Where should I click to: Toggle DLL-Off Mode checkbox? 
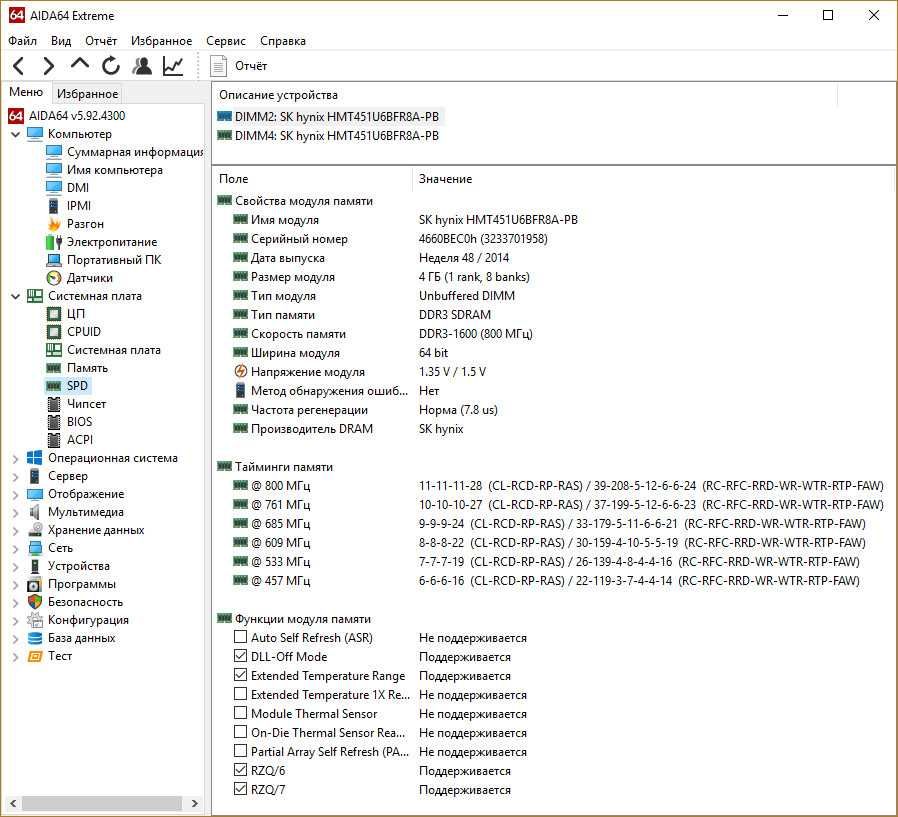pos(240,657)
